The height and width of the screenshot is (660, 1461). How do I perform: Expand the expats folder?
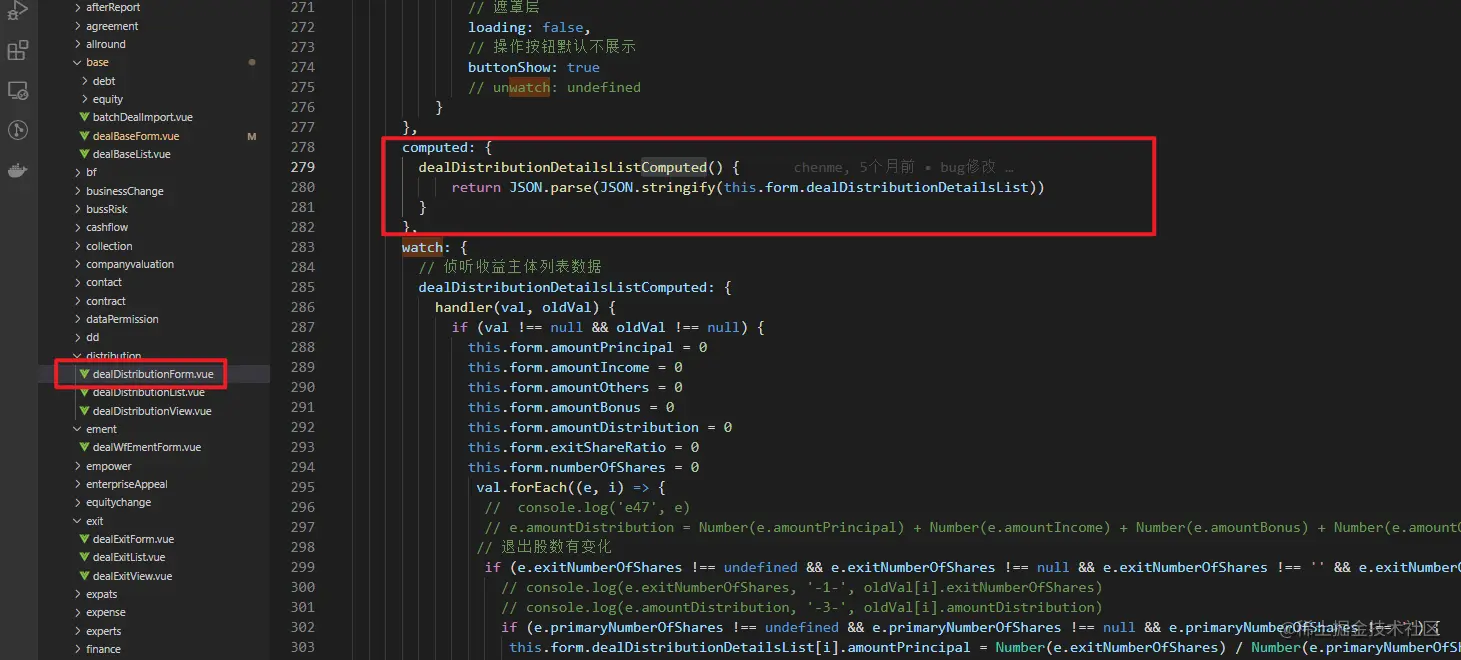(x=101, y=594)
